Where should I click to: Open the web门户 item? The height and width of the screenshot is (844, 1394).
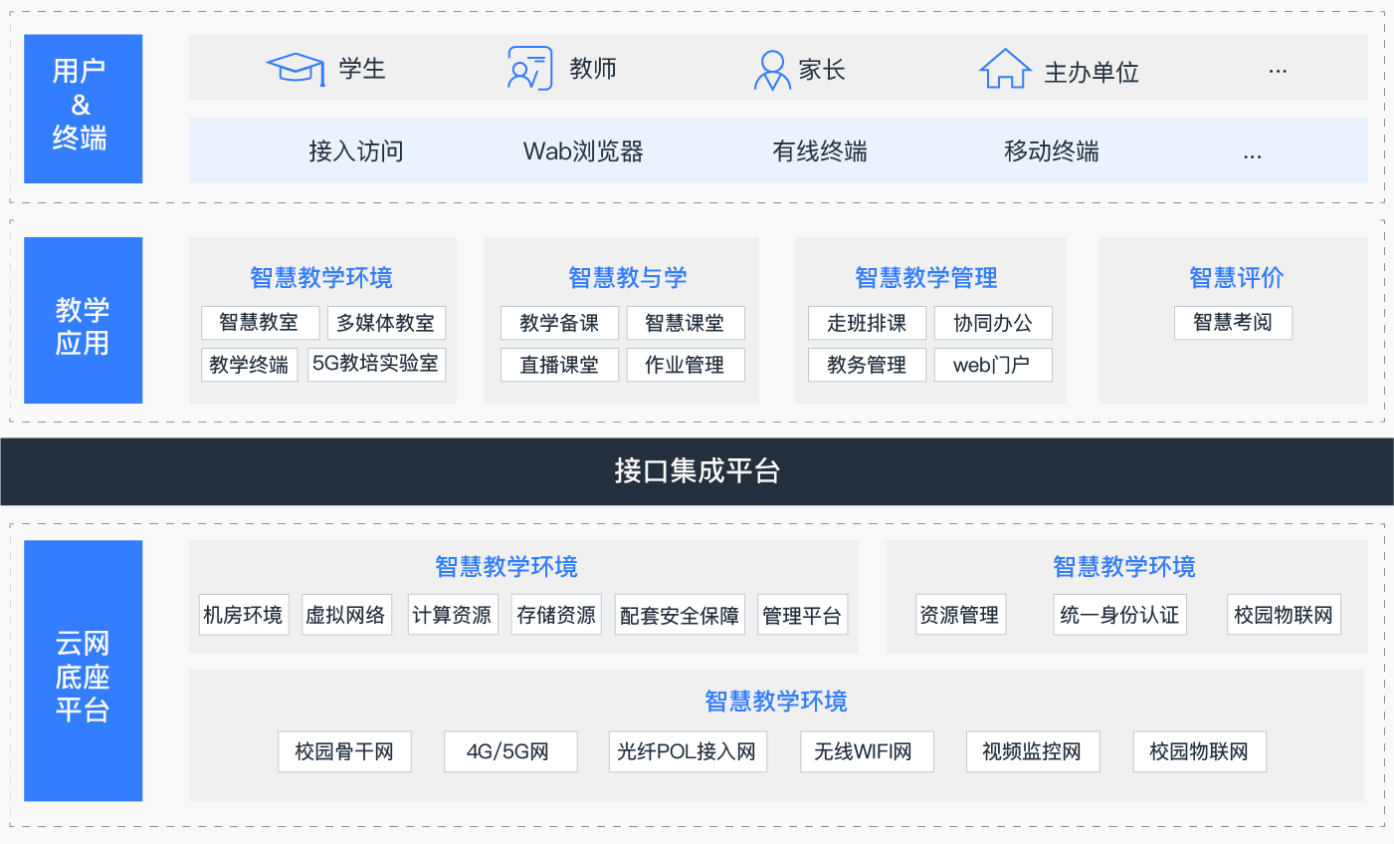(x=992, y=365)
